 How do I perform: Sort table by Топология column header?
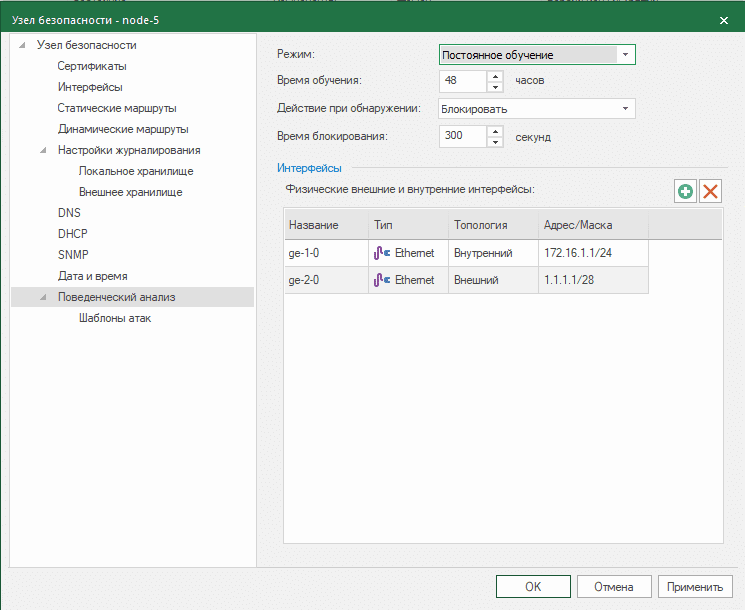coord(481,225)
